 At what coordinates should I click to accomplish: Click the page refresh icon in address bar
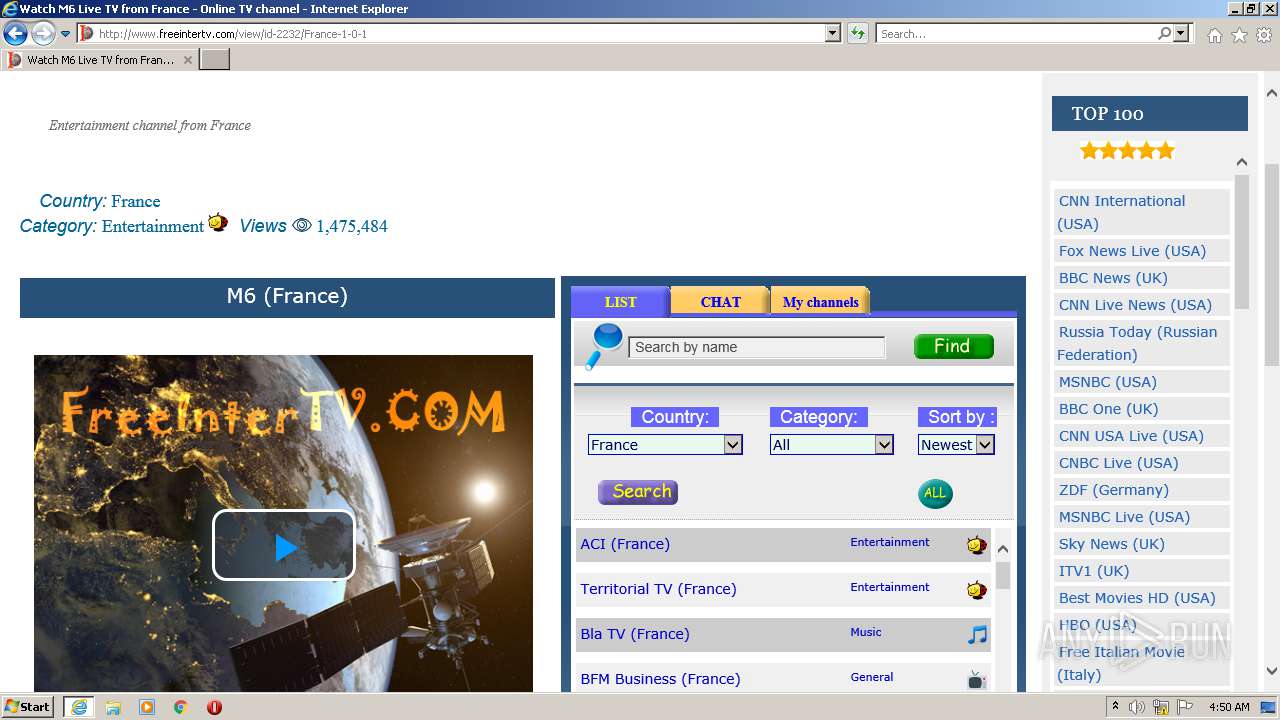tap(857, 33)
